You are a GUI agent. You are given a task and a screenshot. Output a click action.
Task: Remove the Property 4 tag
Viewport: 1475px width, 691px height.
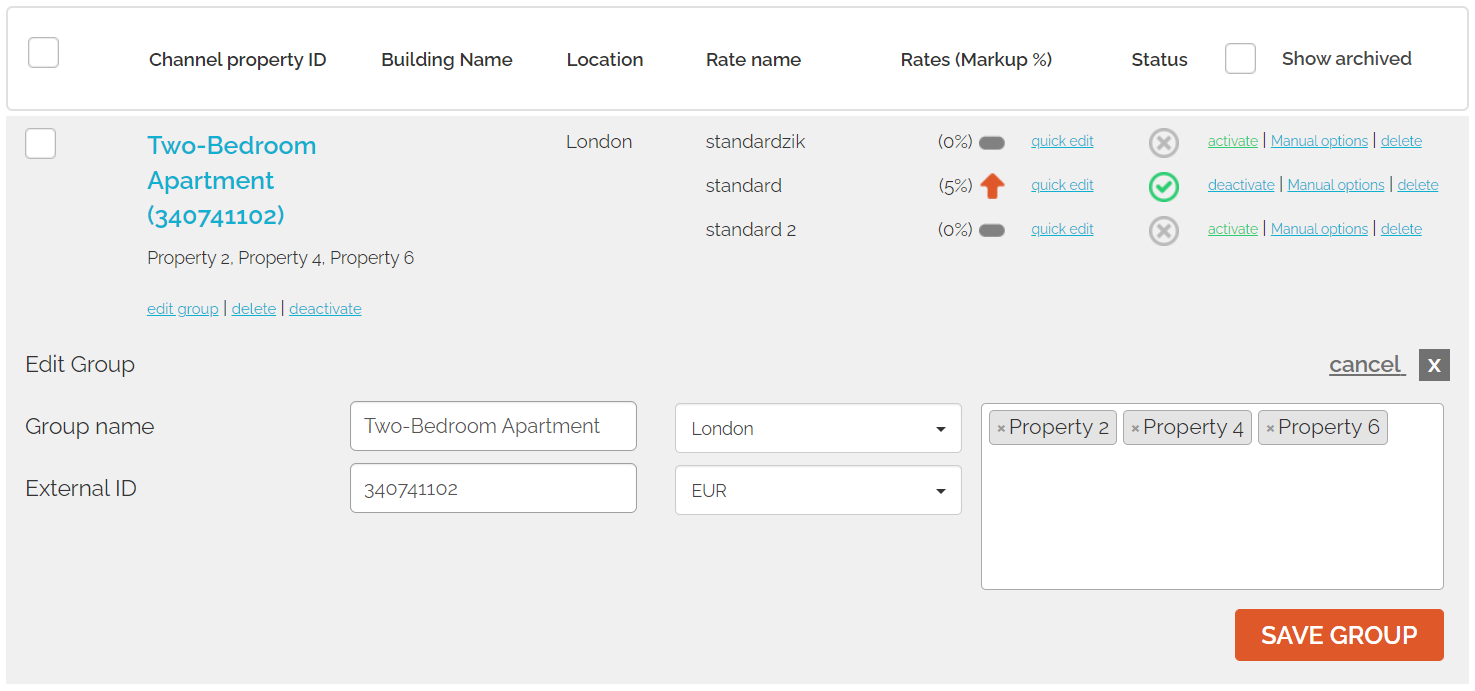click(x=1135, y=429)
